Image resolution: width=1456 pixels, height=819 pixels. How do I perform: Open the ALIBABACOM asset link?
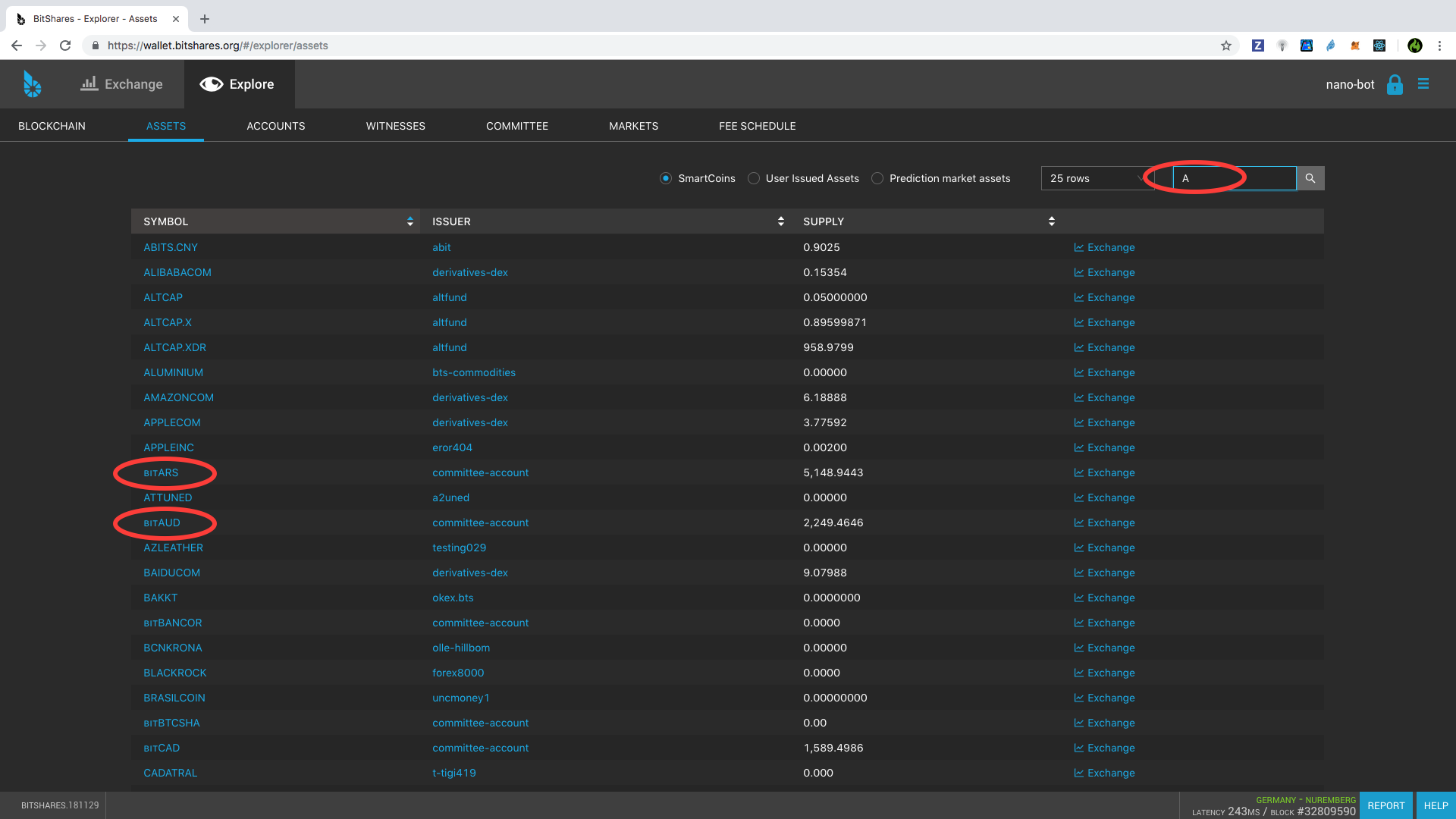(x=177, y=273)
